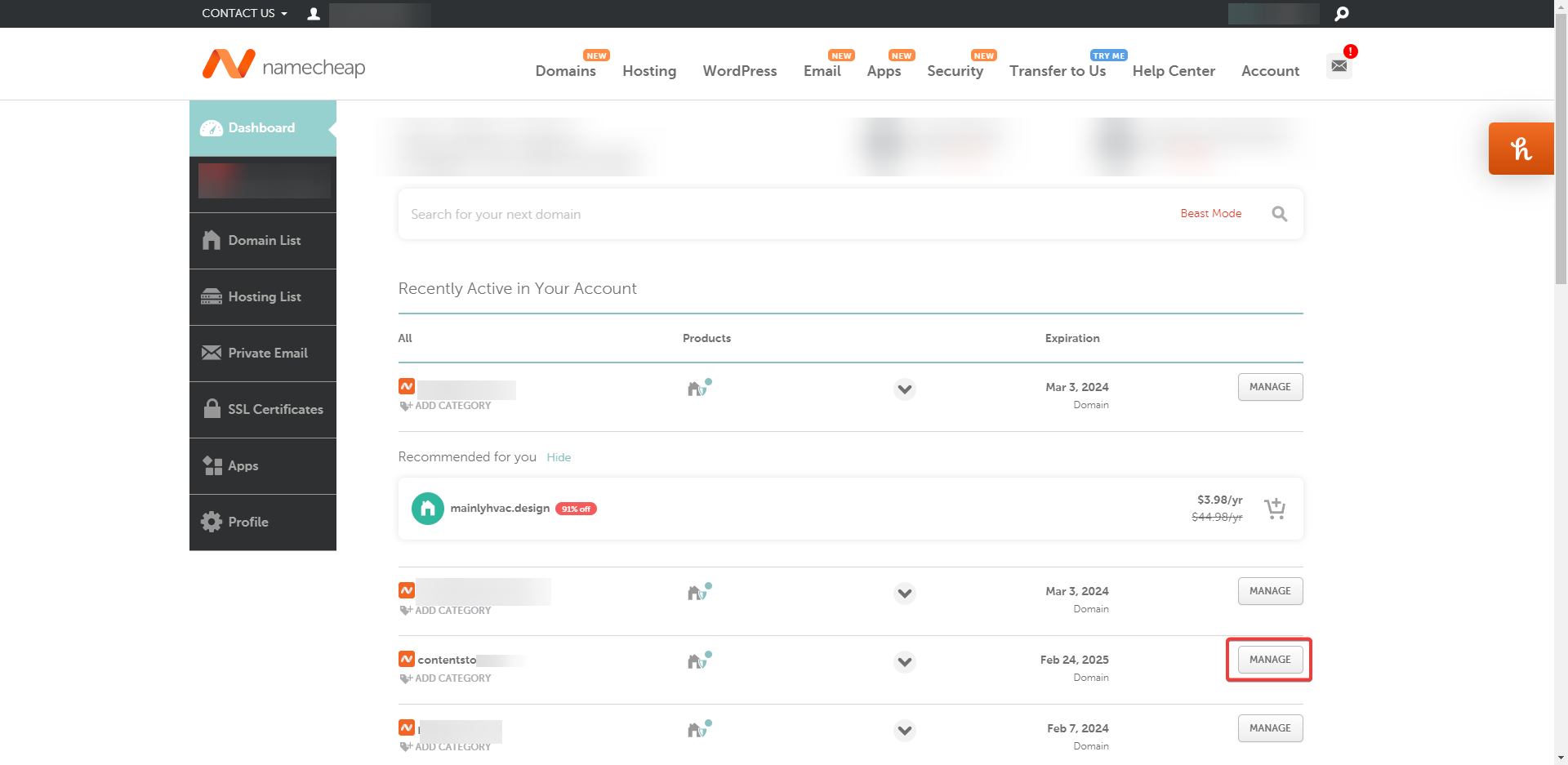1568x765 pixels.
Task: Open the Apps top navigation menu
Action: pos(884,71)
